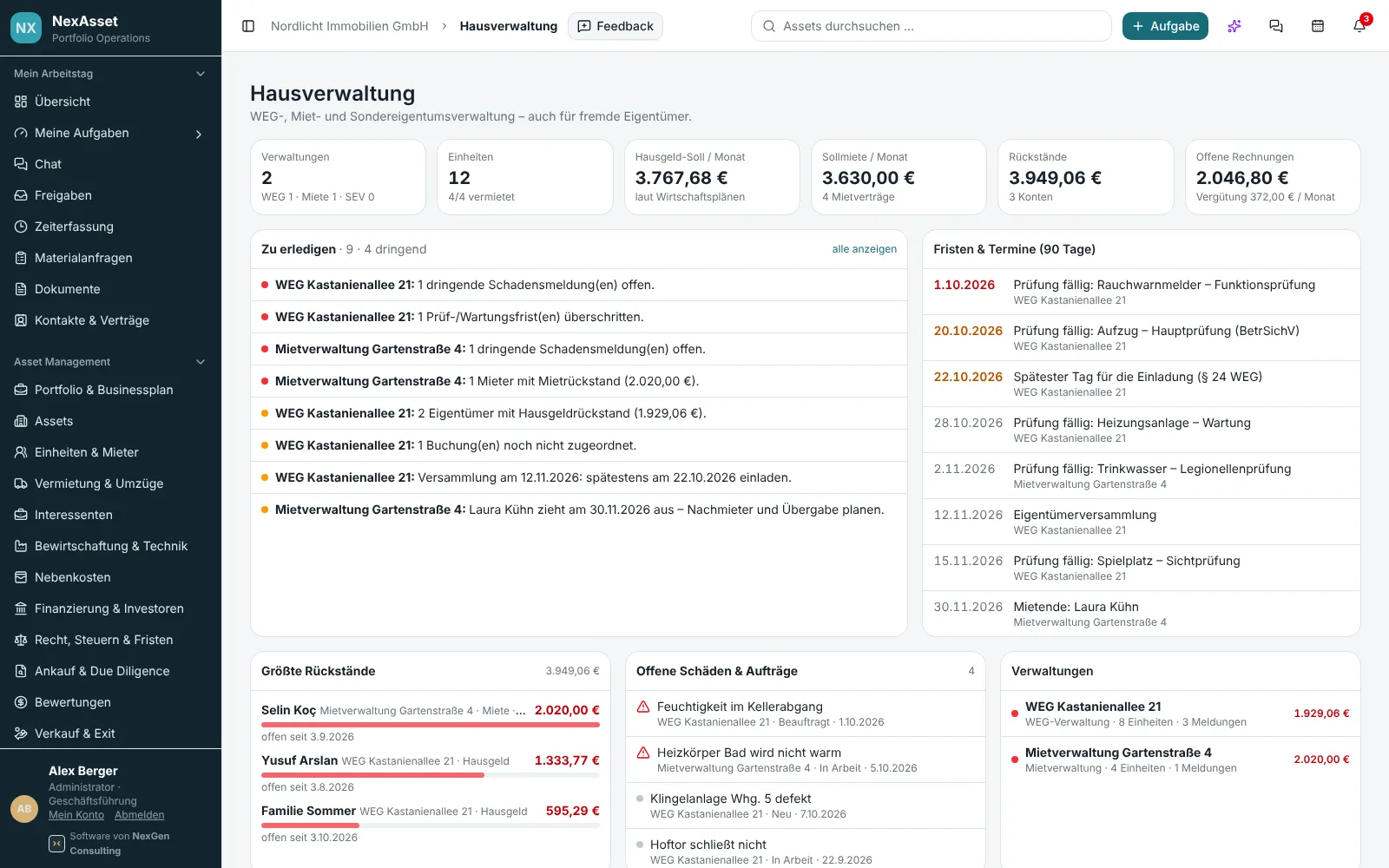Click the Abmelden link
Image resolution: width=1389 pixels, height=868 pixels.
click(139, 815)
